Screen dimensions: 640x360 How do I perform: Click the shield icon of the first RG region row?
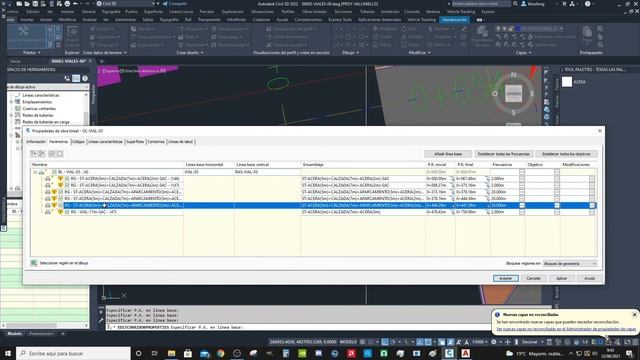[x=60, y=179]
